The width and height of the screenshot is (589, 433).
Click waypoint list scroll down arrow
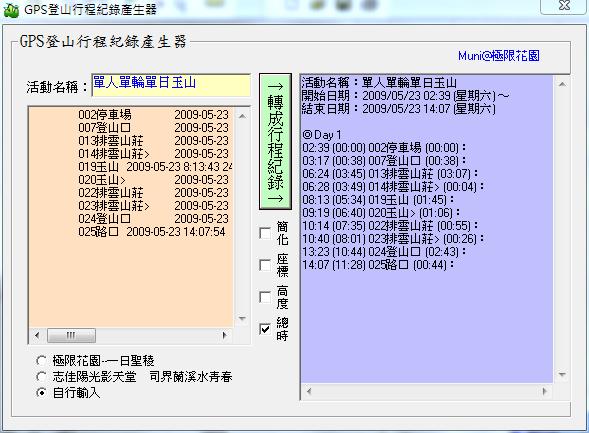(242, 319)
